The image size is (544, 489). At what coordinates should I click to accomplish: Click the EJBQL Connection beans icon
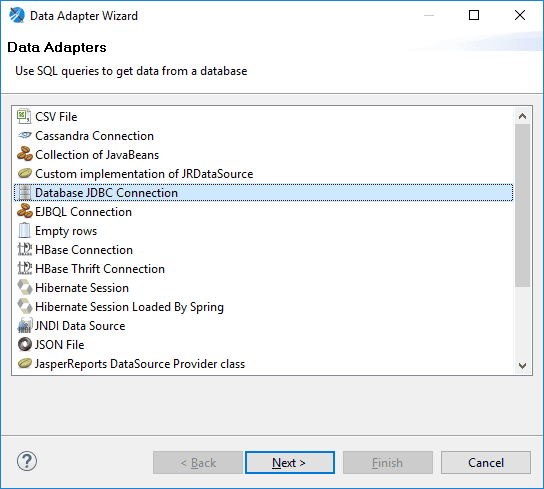tap(25, 211)
